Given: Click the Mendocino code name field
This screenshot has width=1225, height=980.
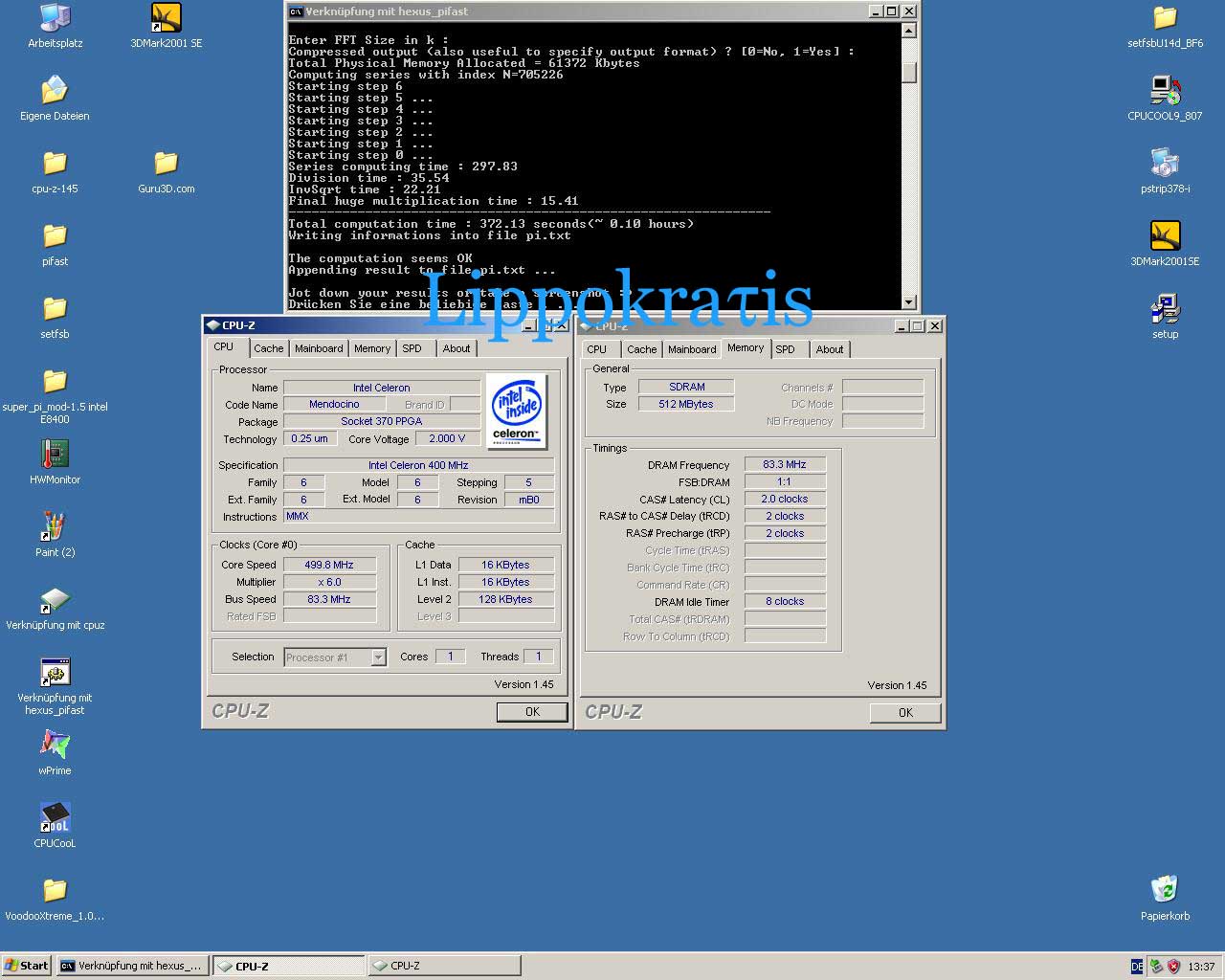Looking at the screenshot, I should coord(334,405).
